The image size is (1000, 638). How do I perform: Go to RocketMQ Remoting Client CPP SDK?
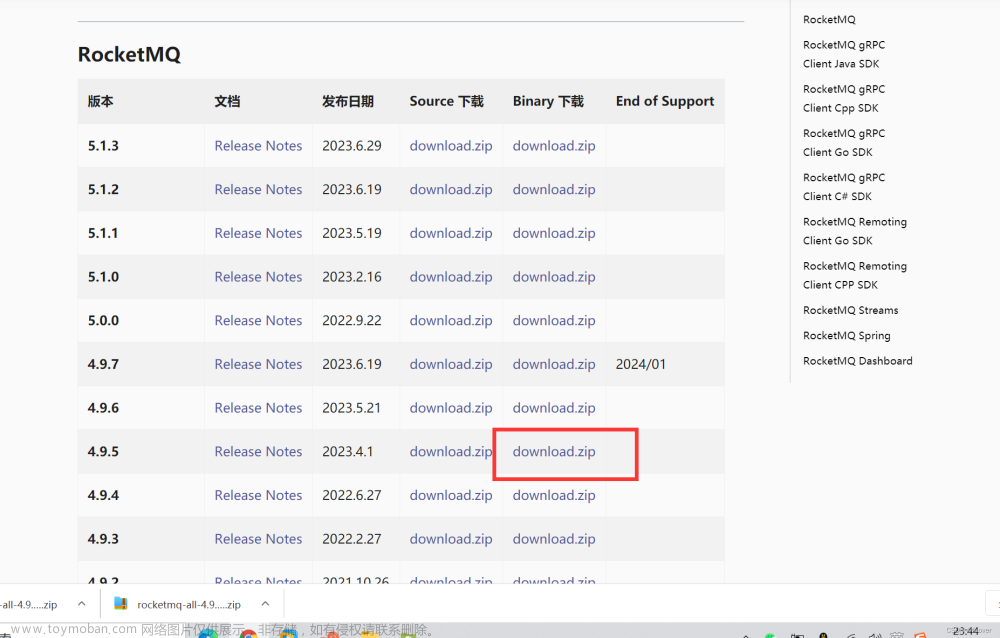(x=855, y=275)
